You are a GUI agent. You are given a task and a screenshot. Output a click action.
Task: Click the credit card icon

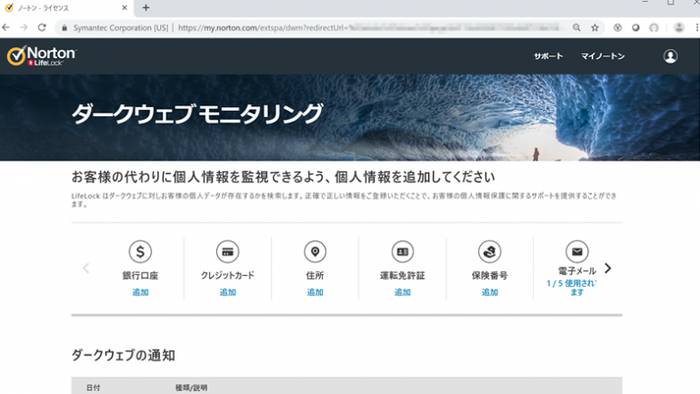tap(228, 252)
